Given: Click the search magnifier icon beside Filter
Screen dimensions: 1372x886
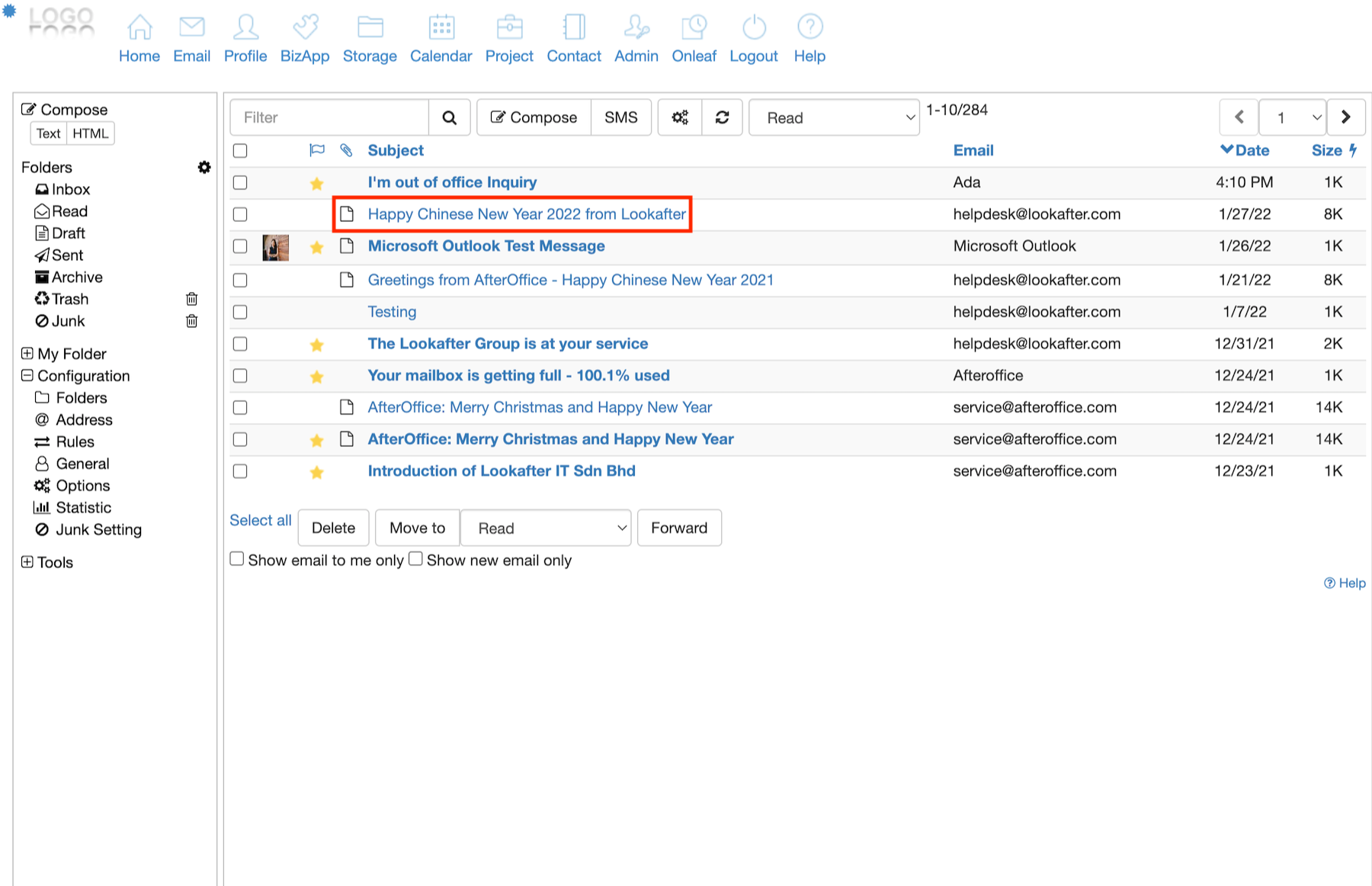Looking at the screenshot, I should tap(449, 117).
